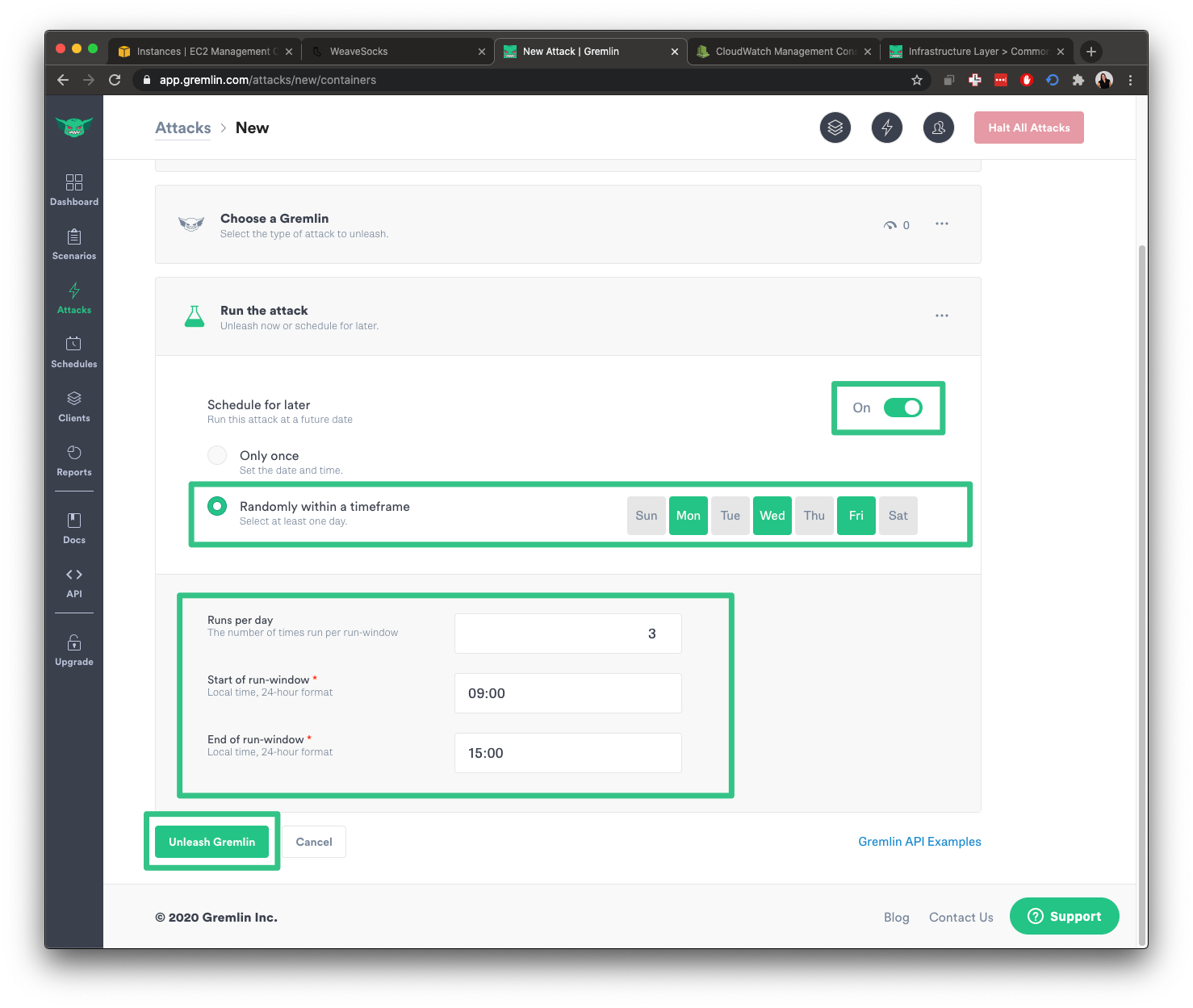This screenshot has width=1193, height=1008.
Task: Open Run the attack options menu
Action: 942,316
